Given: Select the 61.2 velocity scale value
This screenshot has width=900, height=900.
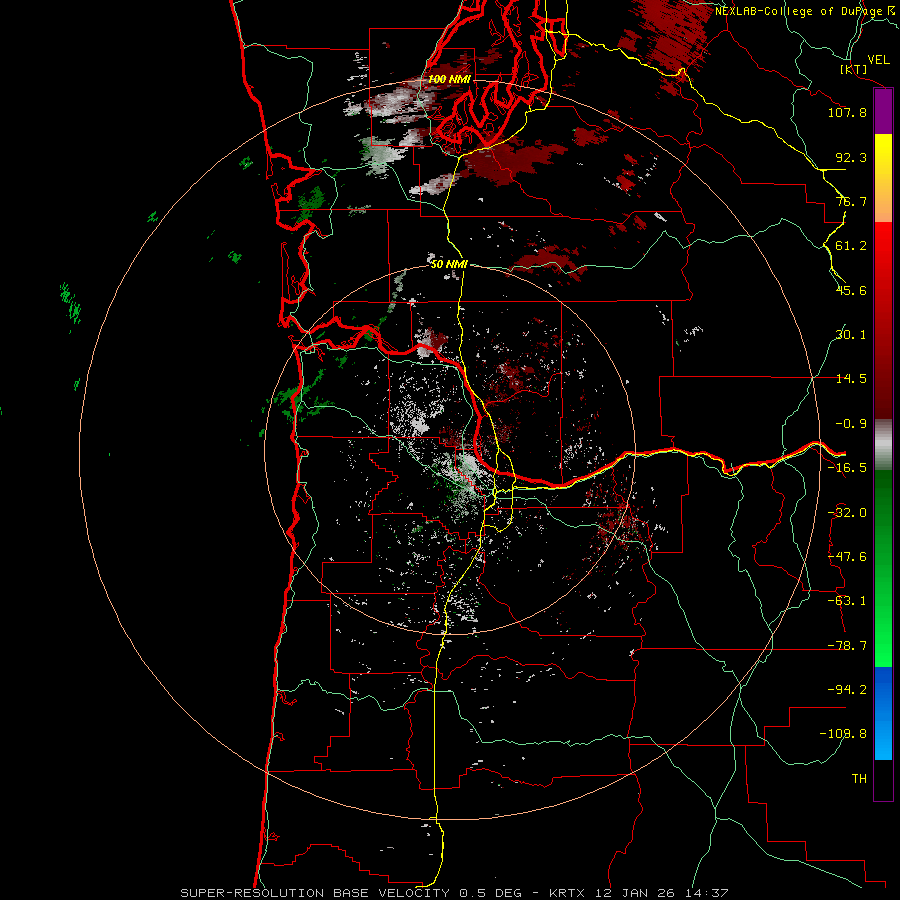Looking at the screenshot, I should 851,246.
